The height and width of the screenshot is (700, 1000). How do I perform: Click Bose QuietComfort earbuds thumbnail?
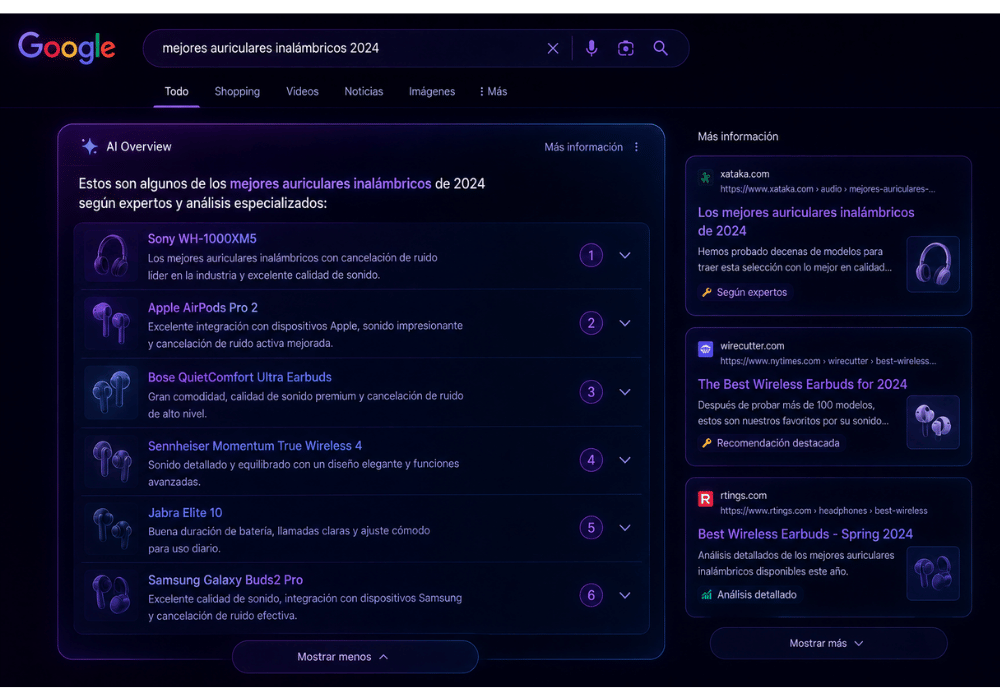tap(111, 392)
